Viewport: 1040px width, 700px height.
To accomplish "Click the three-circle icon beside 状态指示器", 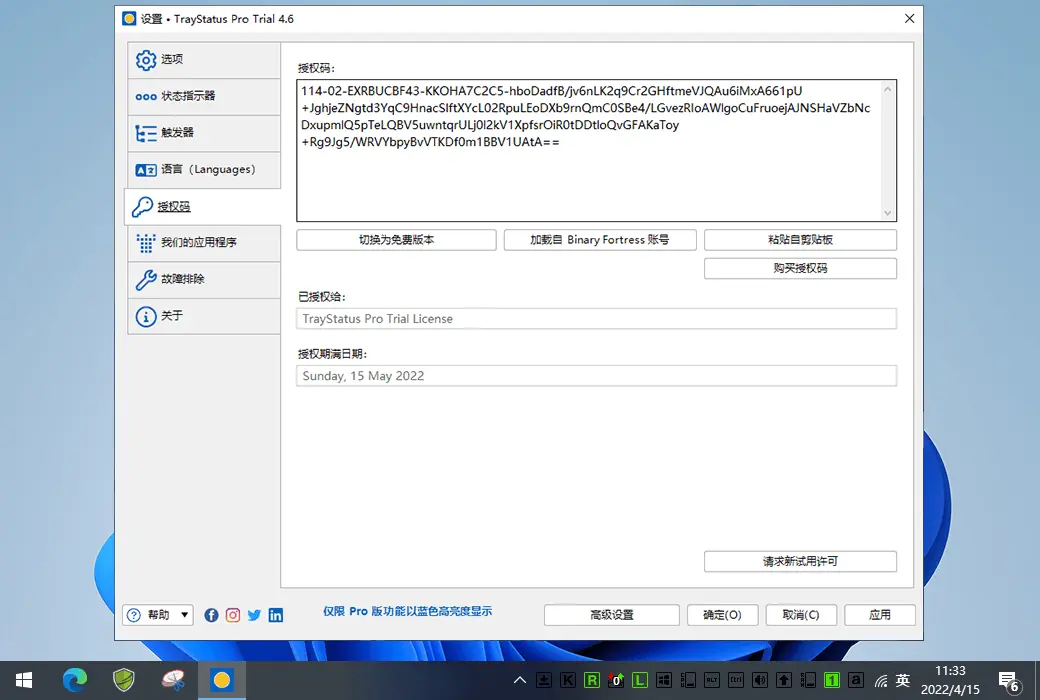I will 146,97.
